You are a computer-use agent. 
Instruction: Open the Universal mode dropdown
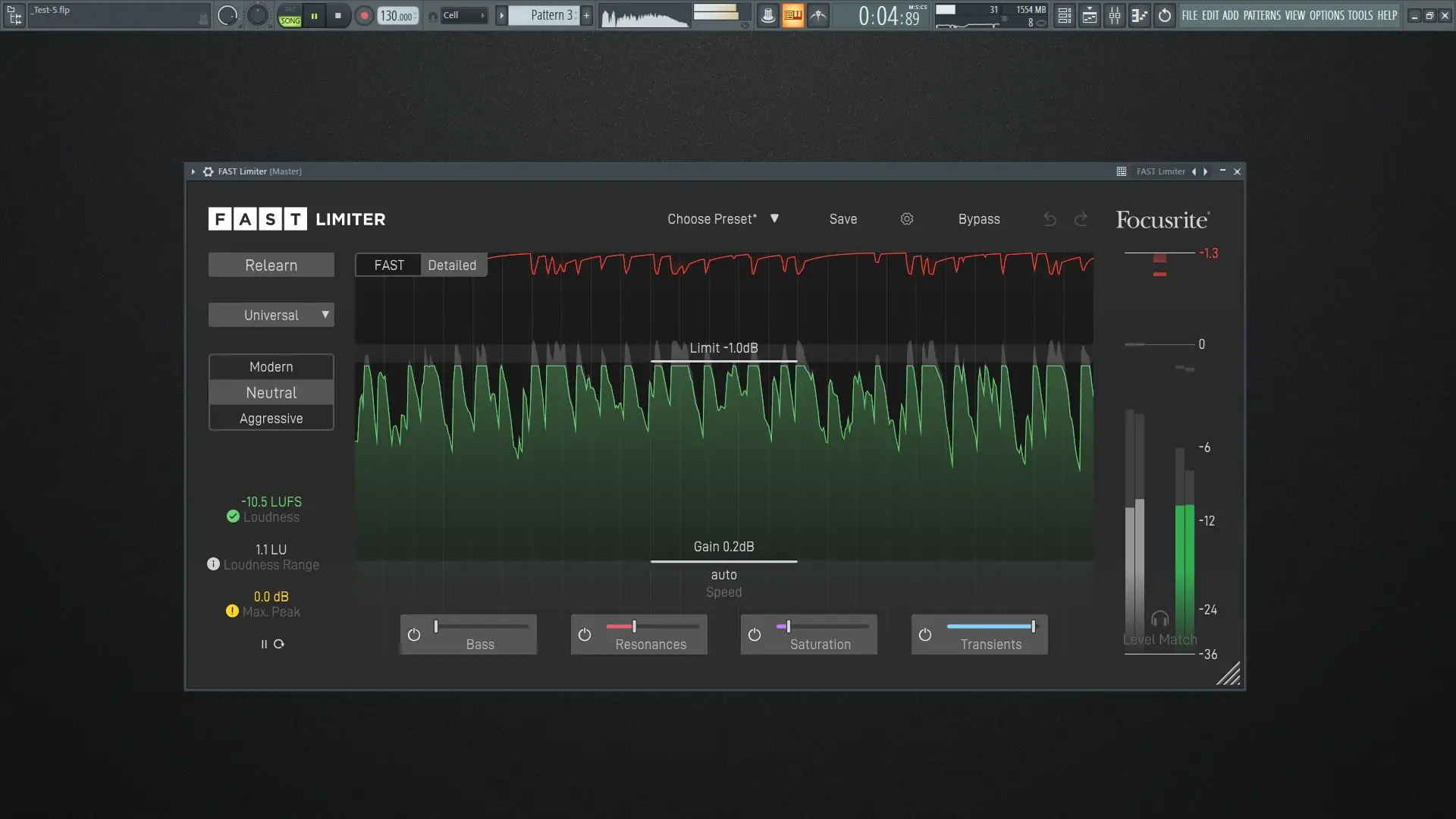[271, 315]
